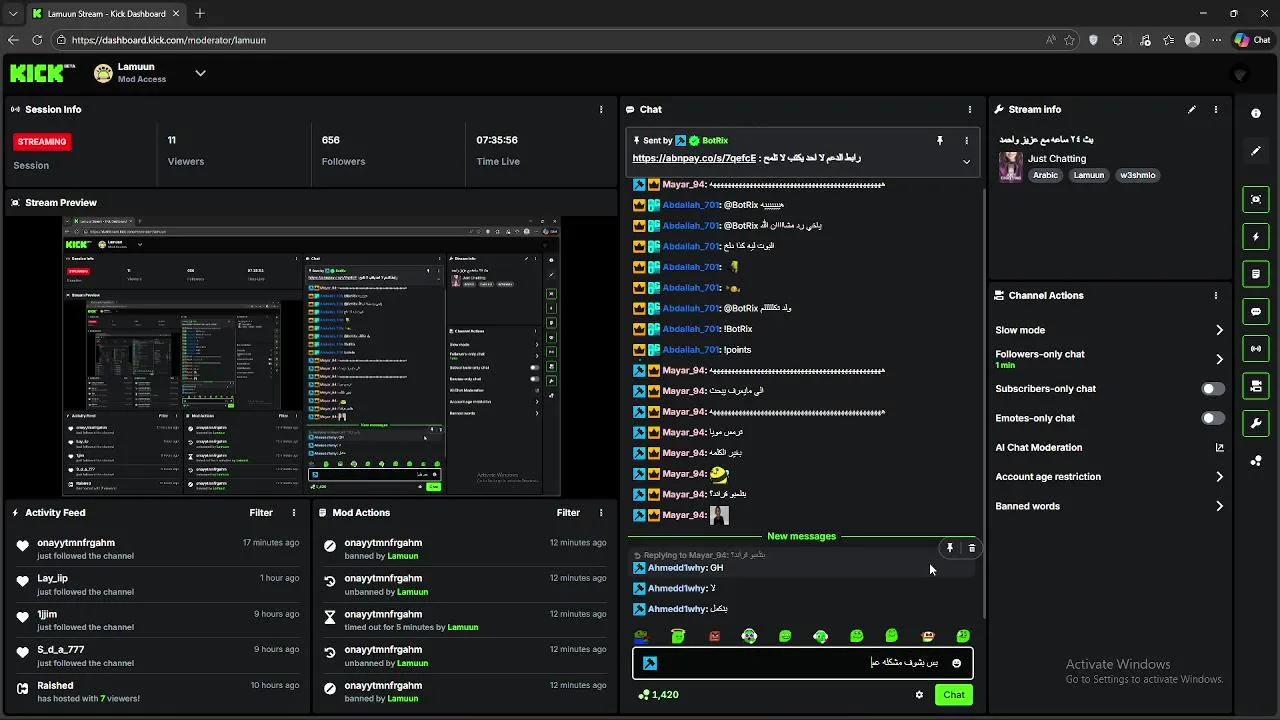Pin the hovered Ahmedd1why GH message
Image resolution: width=1280 pixels, height=720 pixels.
(950, 548)
